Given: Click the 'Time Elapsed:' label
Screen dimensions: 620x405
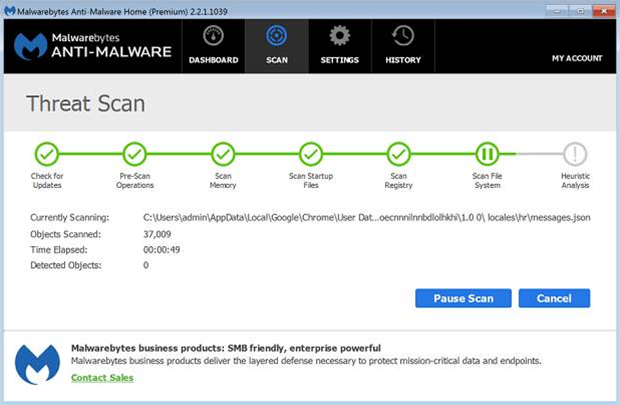Looking at the screenshot, I should point(59,250).
